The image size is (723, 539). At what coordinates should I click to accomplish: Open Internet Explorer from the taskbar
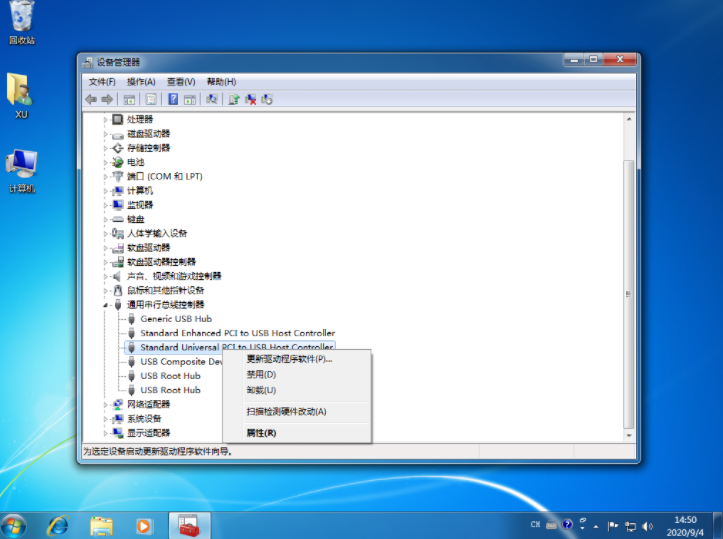(58, 524)
